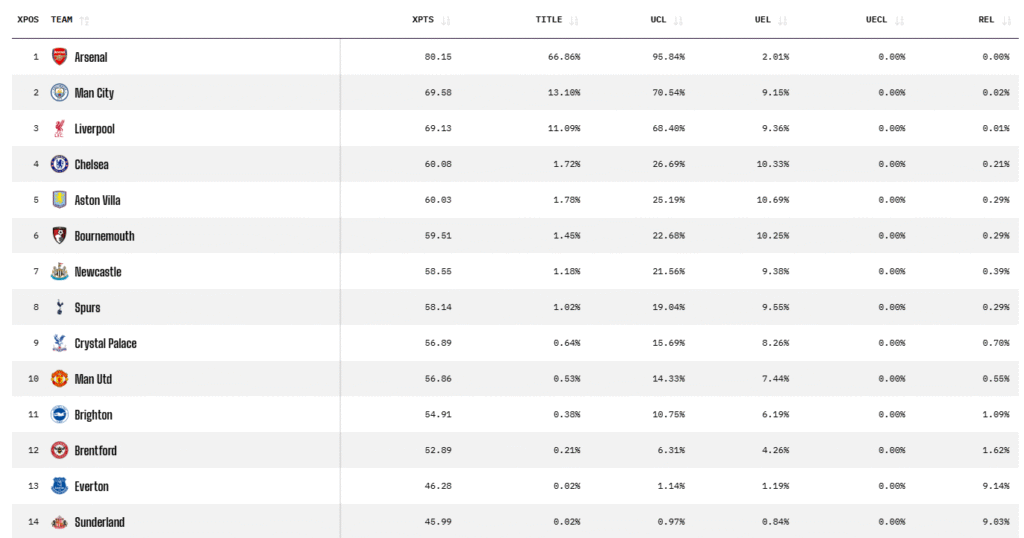Click the Newcastle crest icon

(60, 272)
